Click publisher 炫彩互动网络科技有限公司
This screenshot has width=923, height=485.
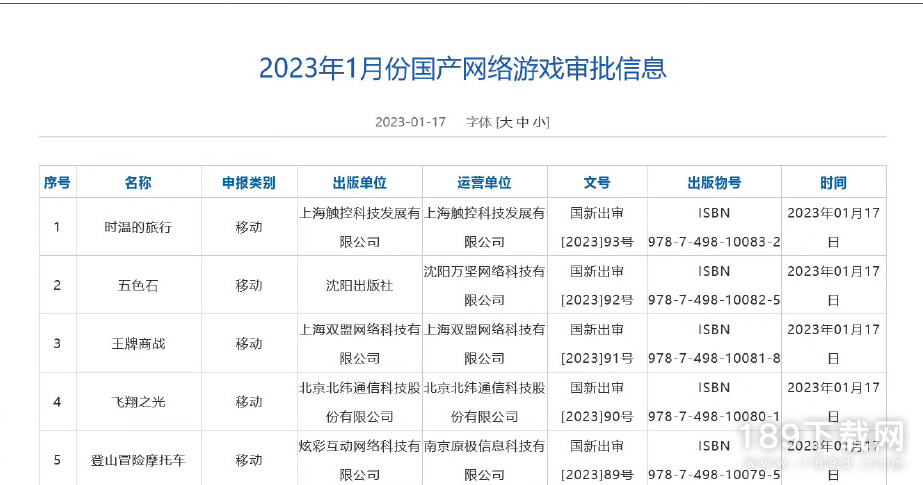tap(360, 460)
